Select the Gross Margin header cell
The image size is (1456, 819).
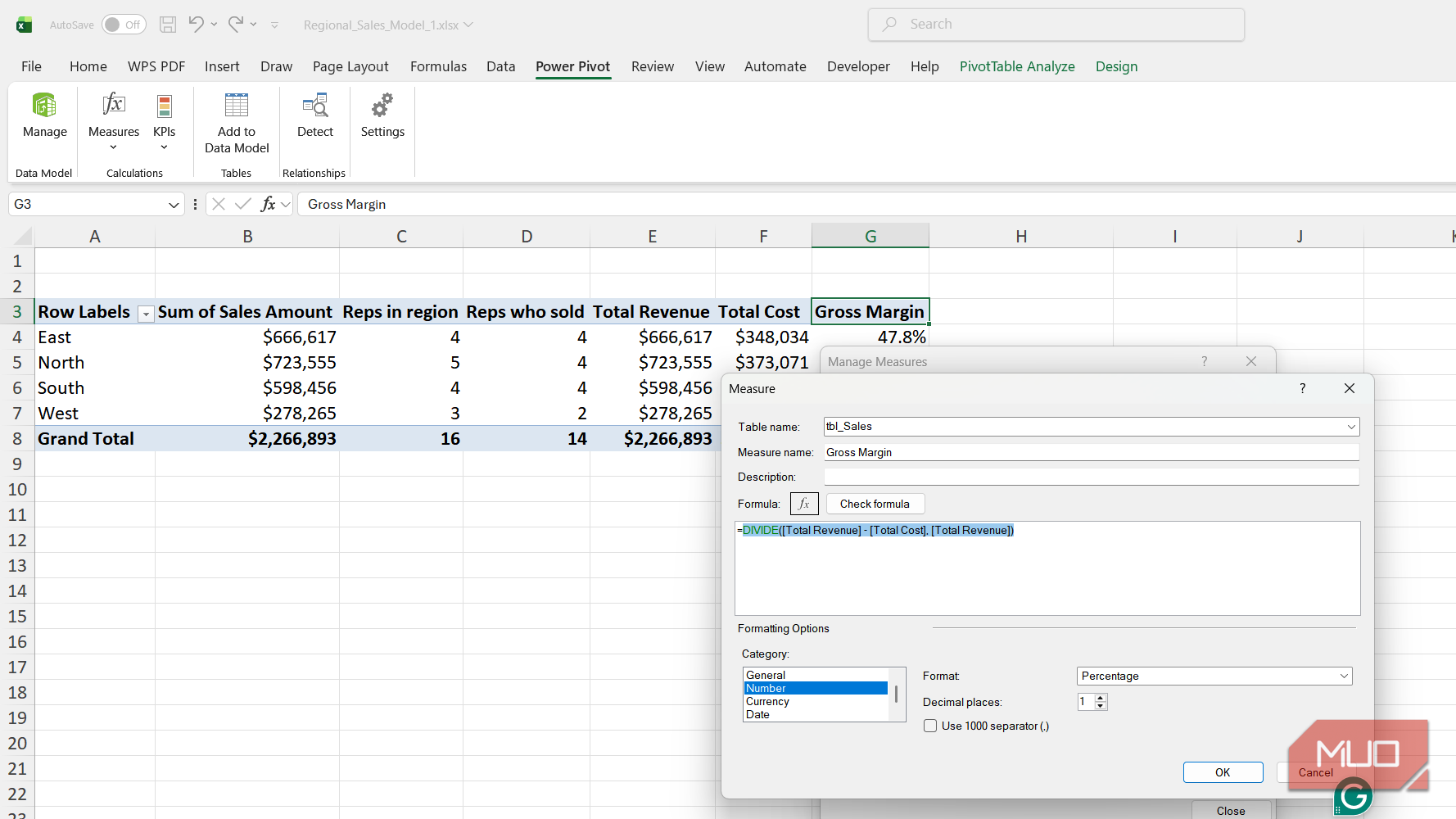click(x=870, y=312)
